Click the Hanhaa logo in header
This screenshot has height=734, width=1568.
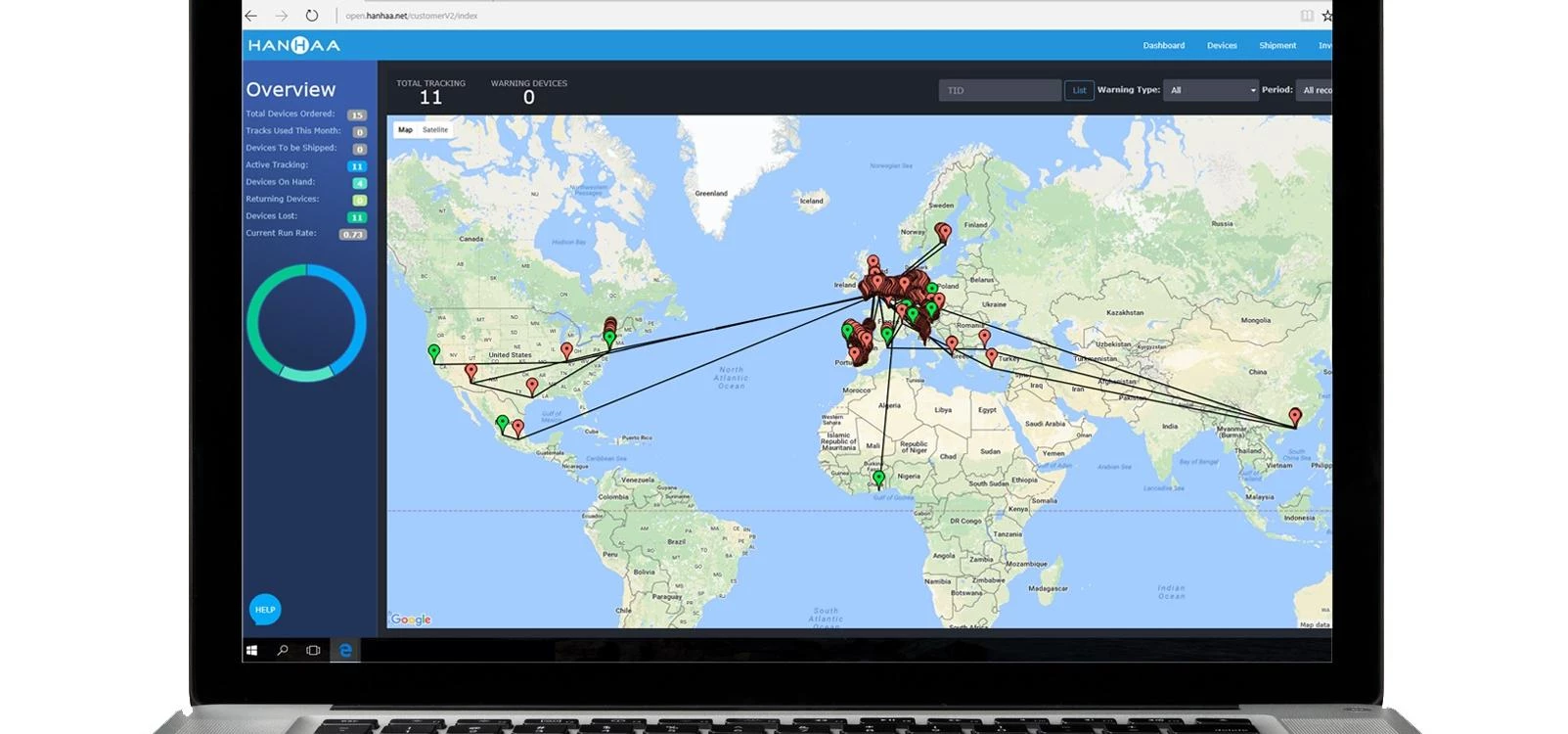pos(293,45)
